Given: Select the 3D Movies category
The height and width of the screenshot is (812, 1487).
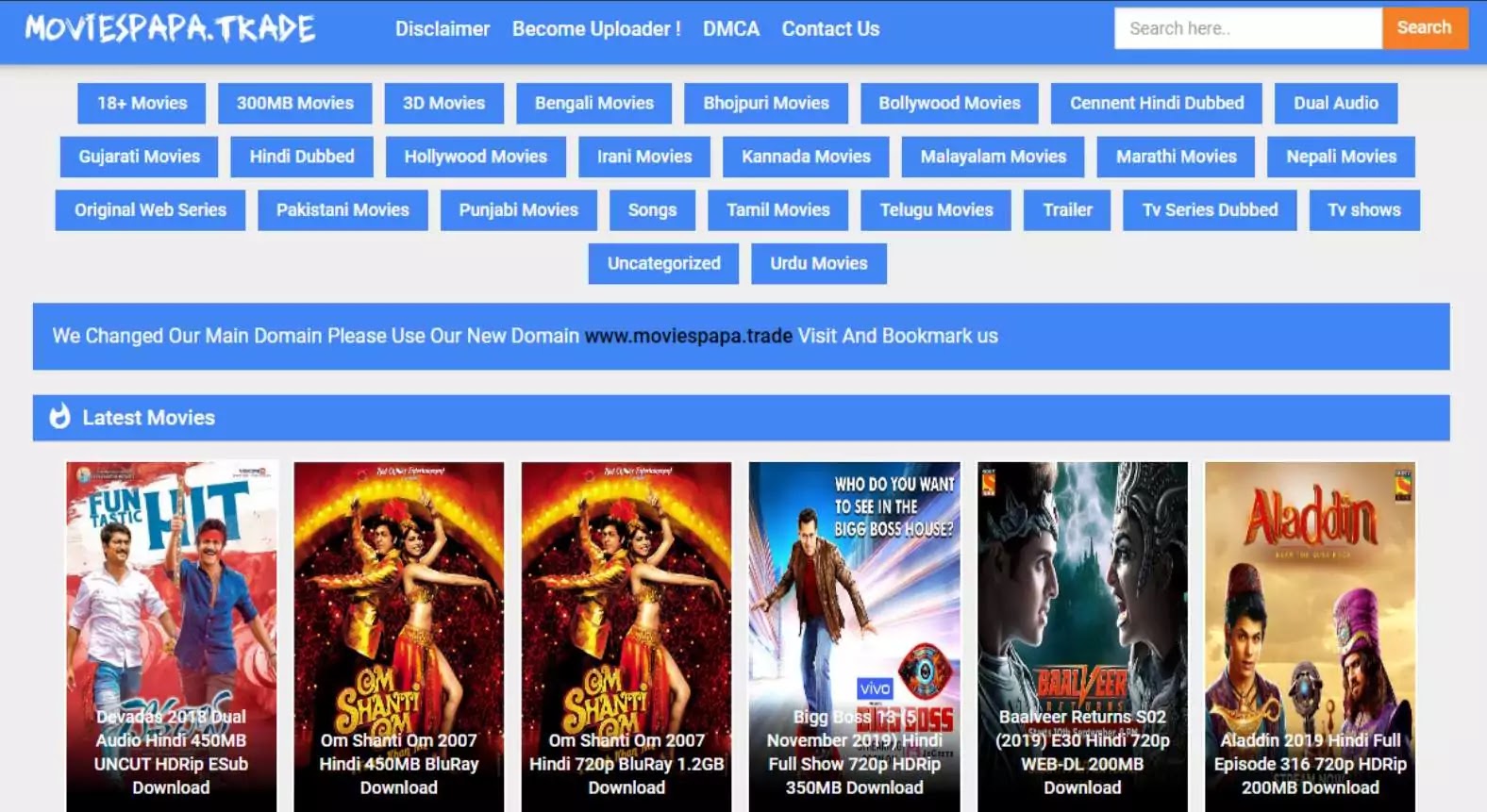Looking at the screenshot, I should coord(443,103).
